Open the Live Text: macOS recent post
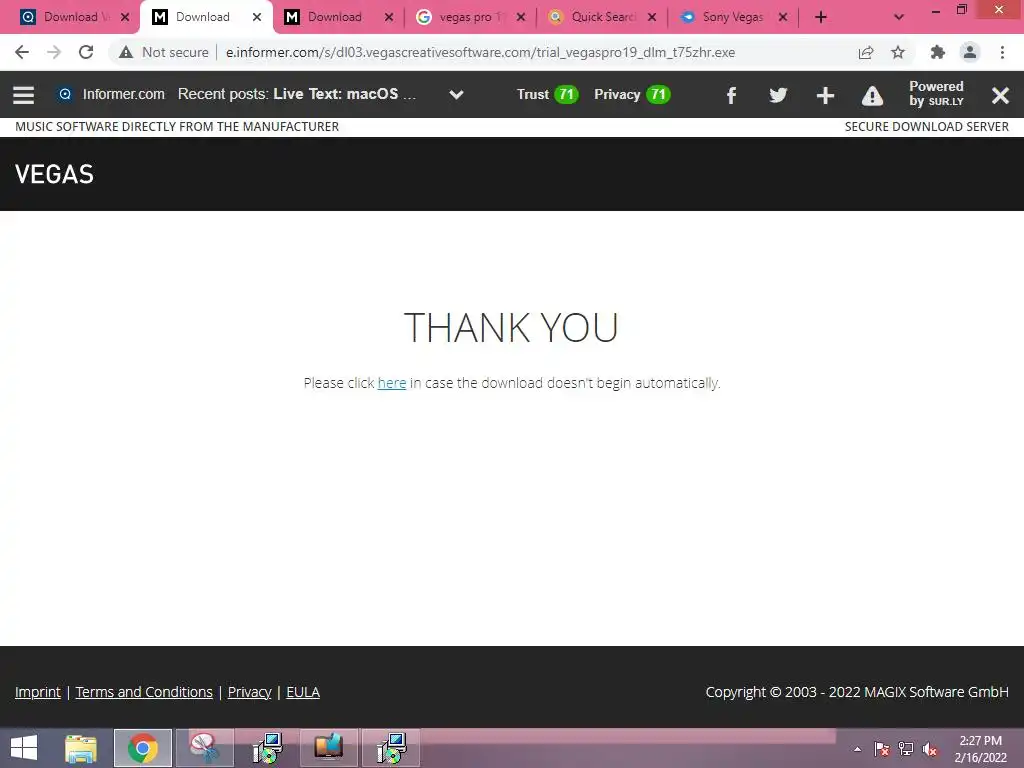Screen dimensions: 1024x768 coord(344,94)
